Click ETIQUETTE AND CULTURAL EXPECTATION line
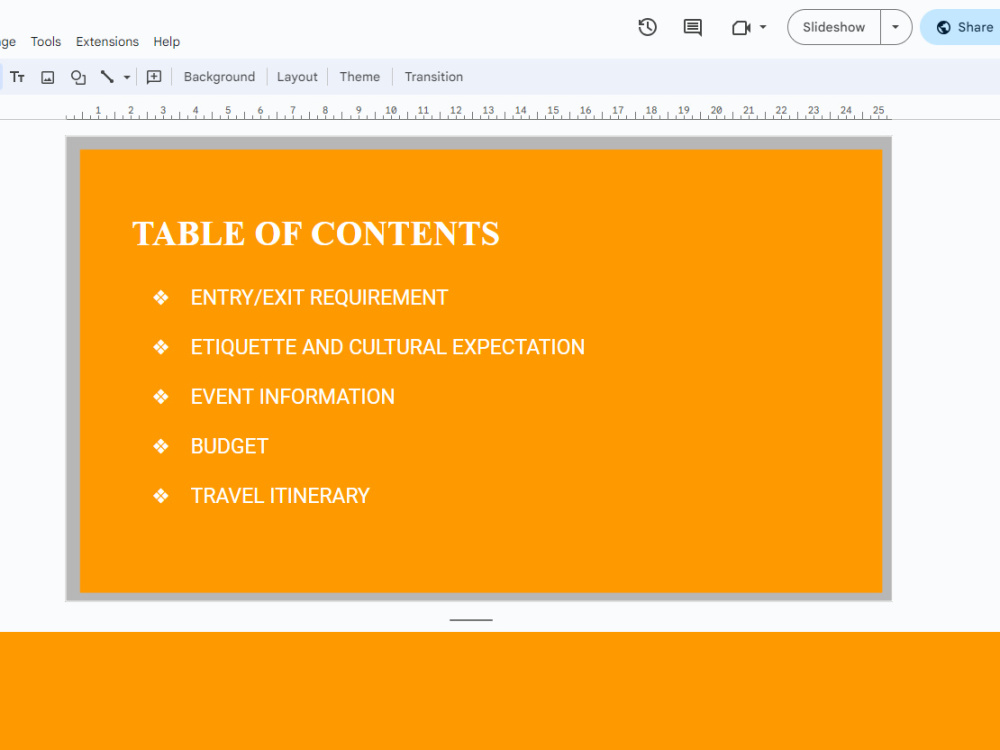The image size is (1000, 750). tap(388, 347)
